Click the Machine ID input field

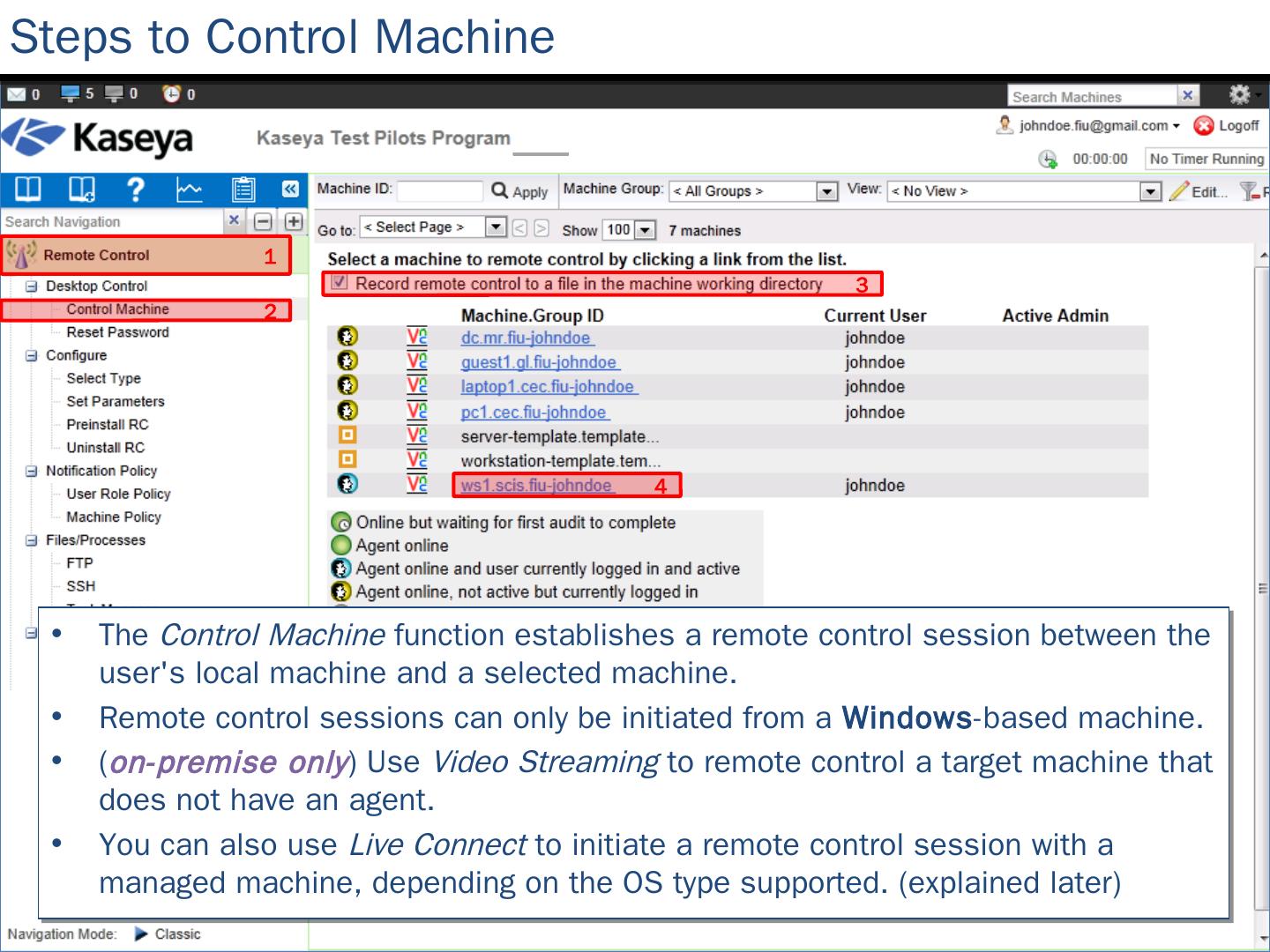tap(439, 191)
